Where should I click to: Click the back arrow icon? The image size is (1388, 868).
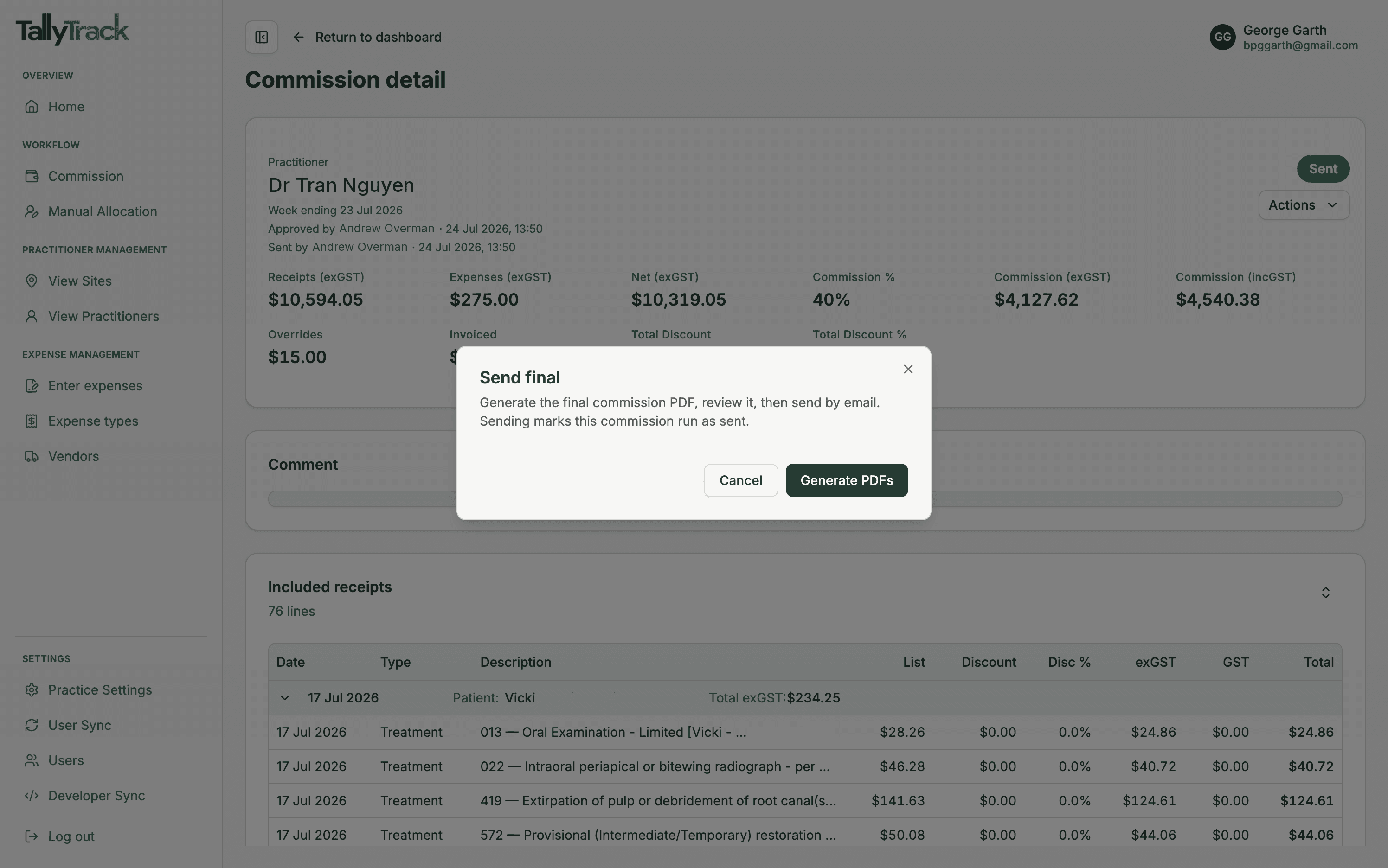(299, 37)
